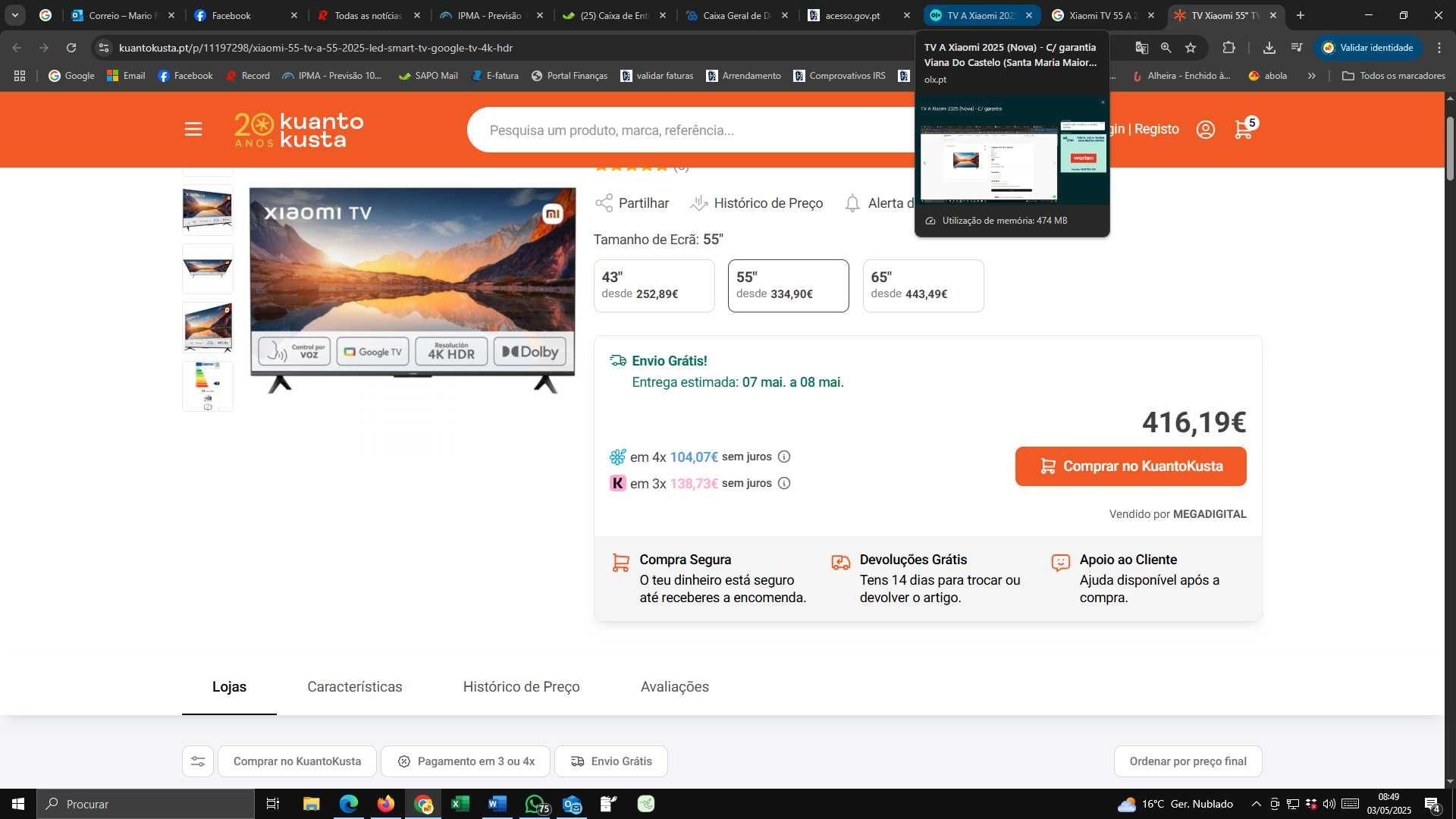Open Task View on taskbar
Viewport: 1456px width, 819px height.
(273, 804)
